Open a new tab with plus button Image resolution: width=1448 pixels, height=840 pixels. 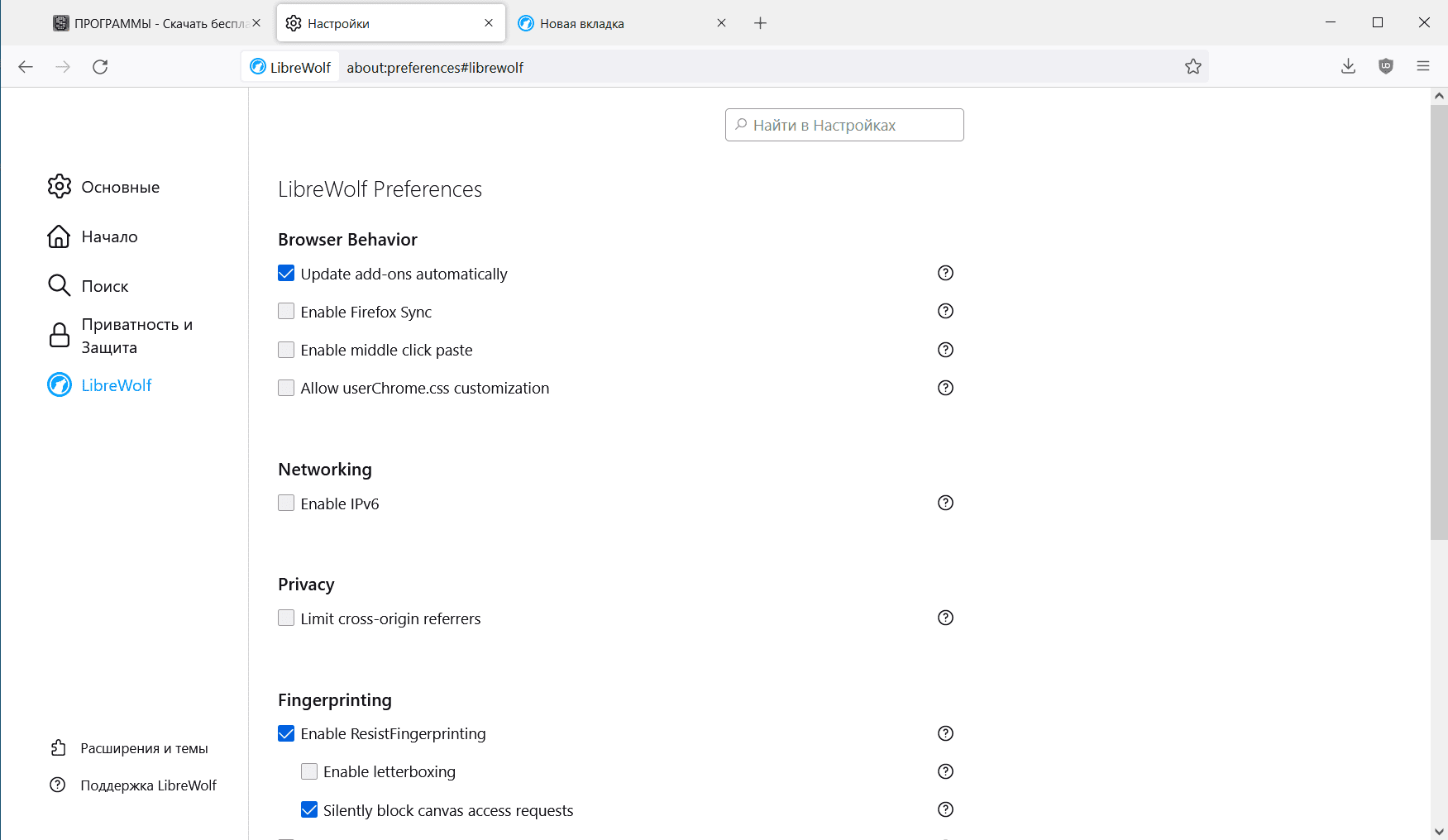[x=761, y=23]
